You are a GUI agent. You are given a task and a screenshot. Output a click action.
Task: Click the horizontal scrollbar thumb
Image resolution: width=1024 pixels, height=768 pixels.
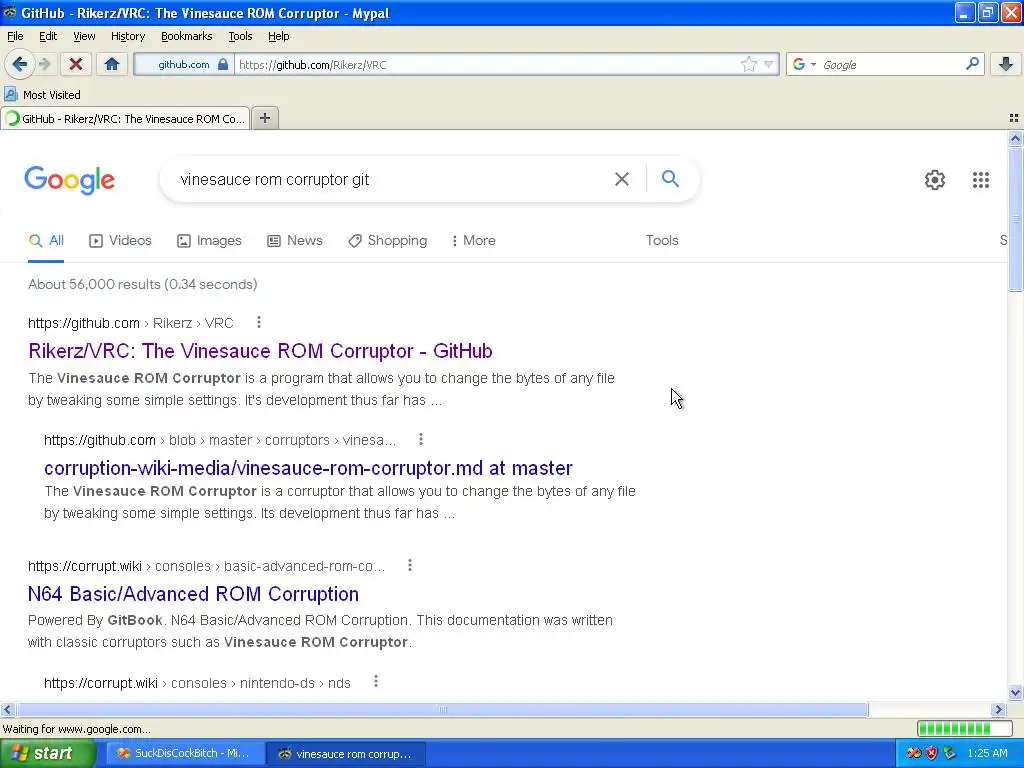click(442, 710)
